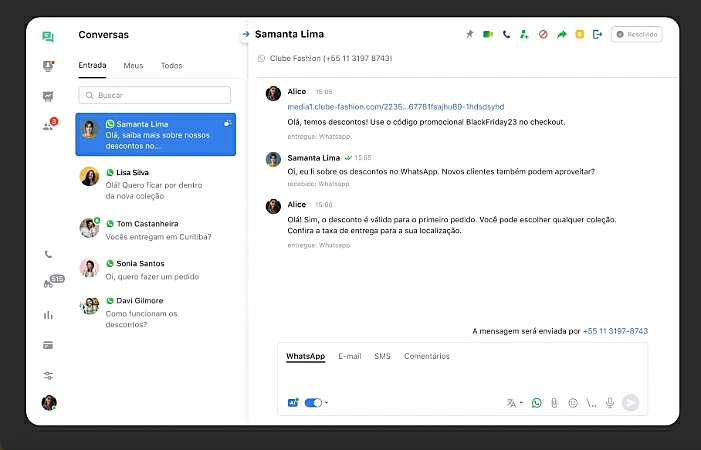Select the E-mail reply tab

[x=350, y=356]
